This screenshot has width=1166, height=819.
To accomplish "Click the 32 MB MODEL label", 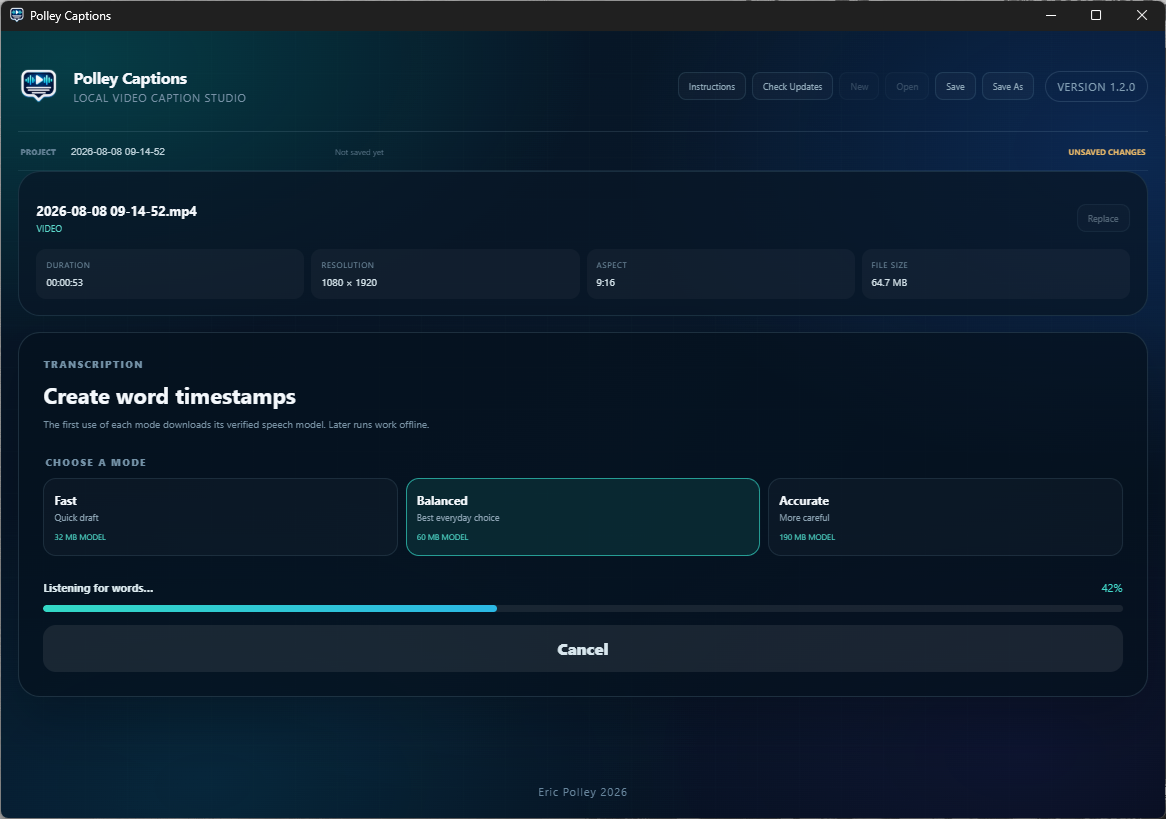I will pyautogui.click(x=80, y=537).
